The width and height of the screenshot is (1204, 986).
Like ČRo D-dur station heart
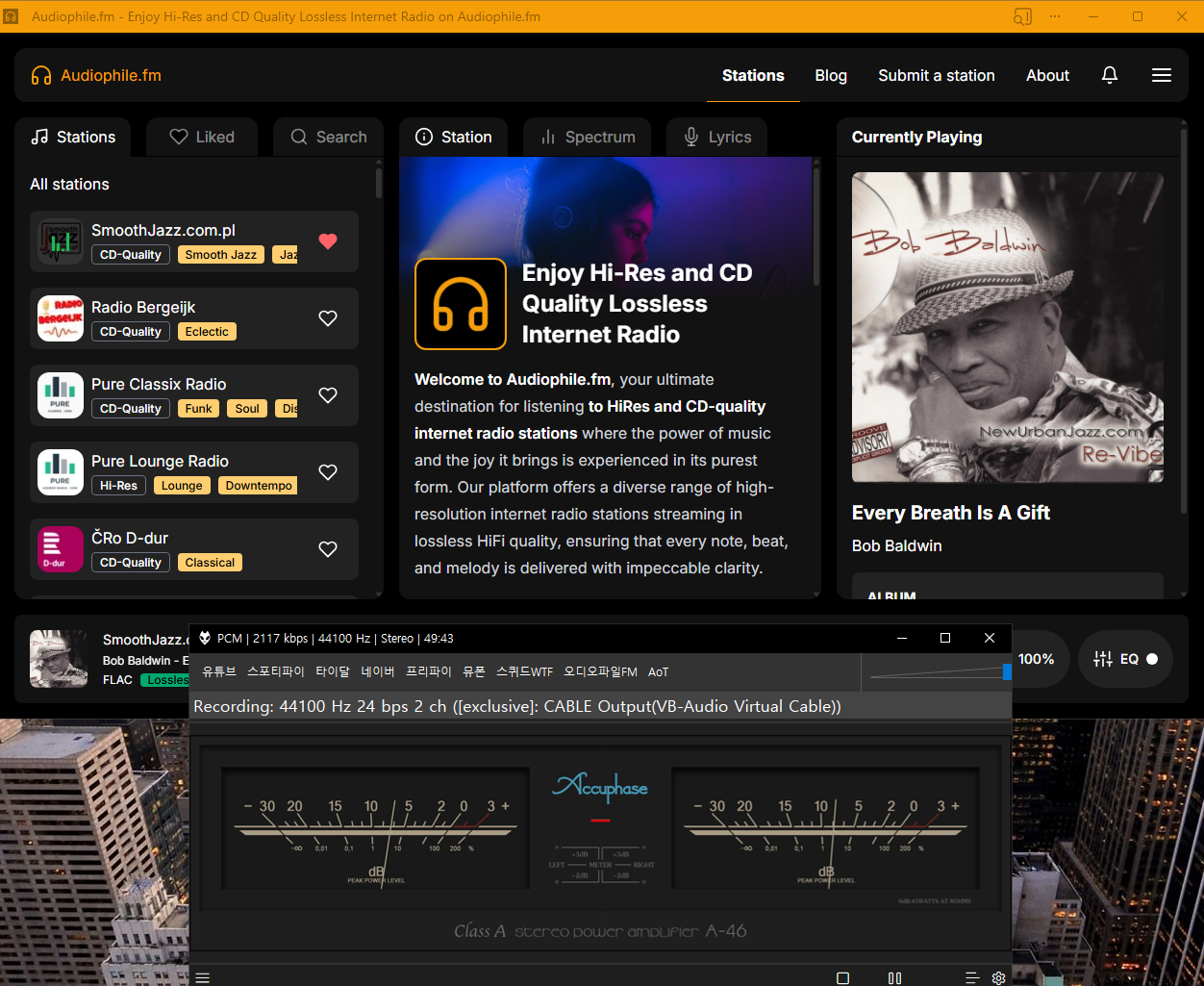328,549
